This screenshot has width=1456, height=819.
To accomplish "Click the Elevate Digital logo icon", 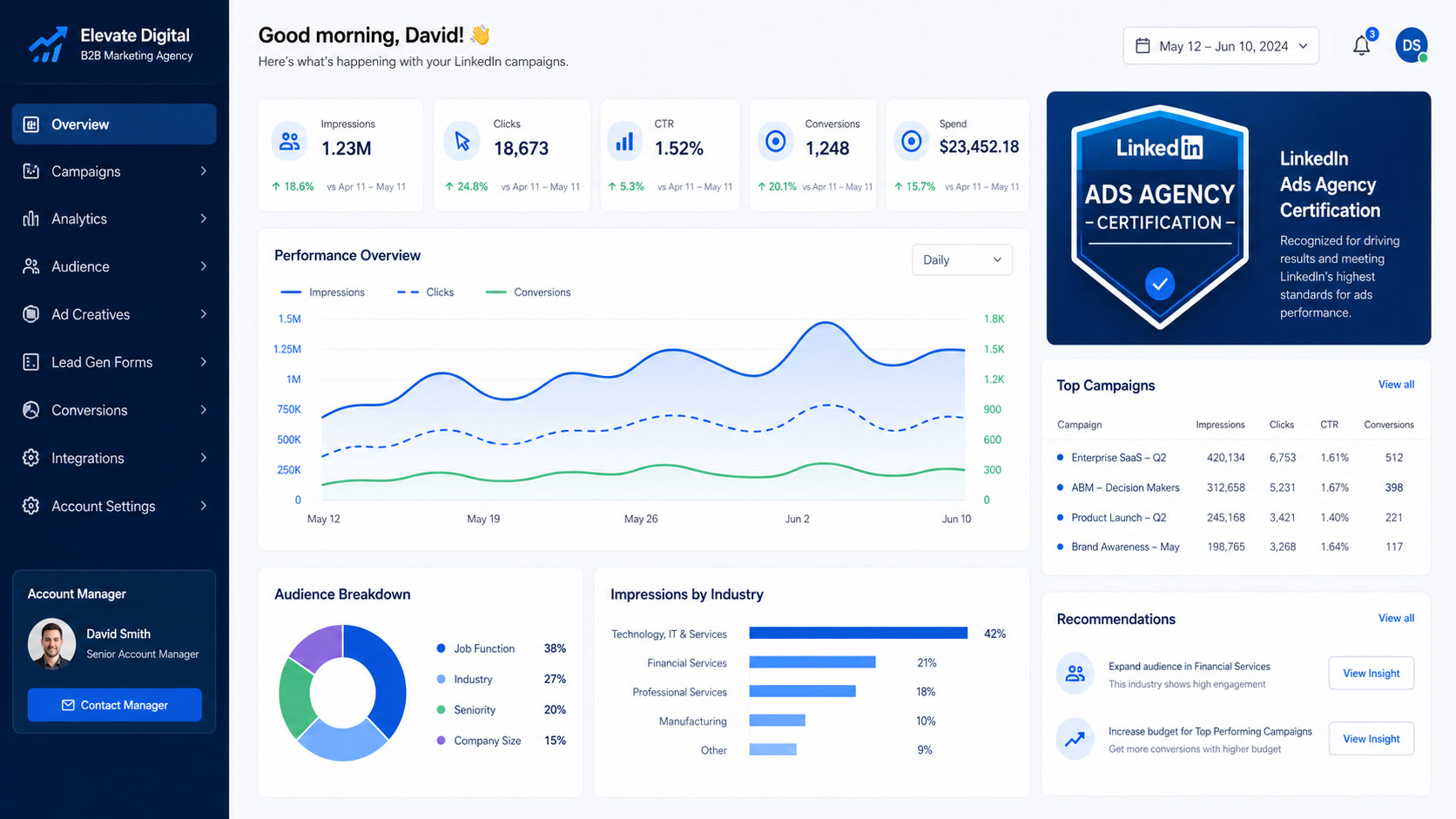I will tap(48, 44).
